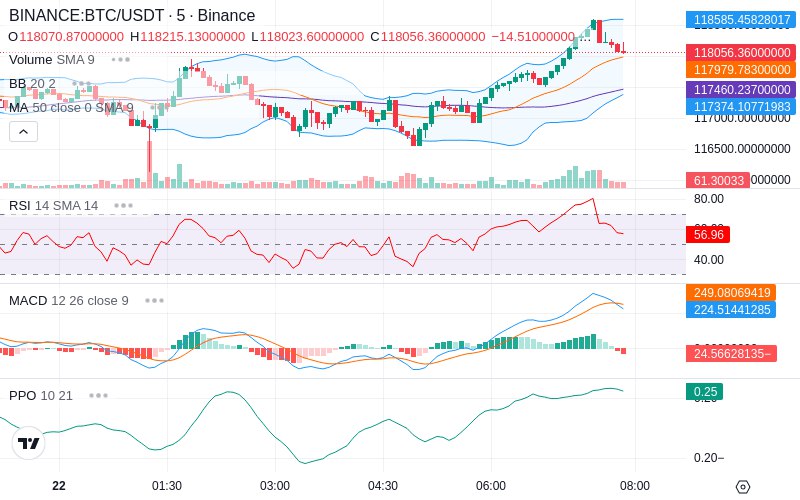Select the RSI 14 SMA 14 legend

click(54, 206)
